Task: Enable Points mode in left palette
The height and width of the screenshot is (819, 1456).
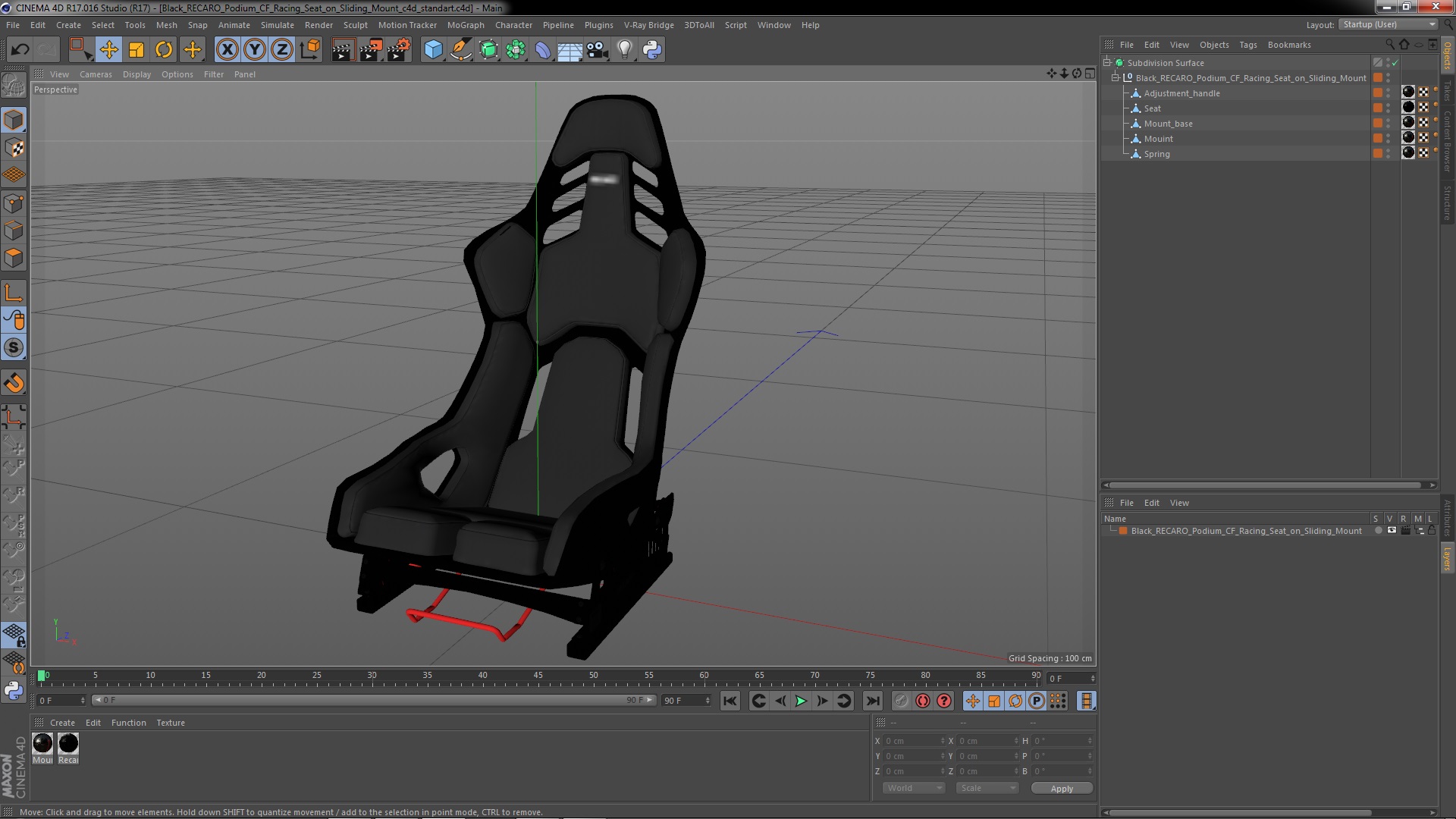Action: tap(14, 203)
